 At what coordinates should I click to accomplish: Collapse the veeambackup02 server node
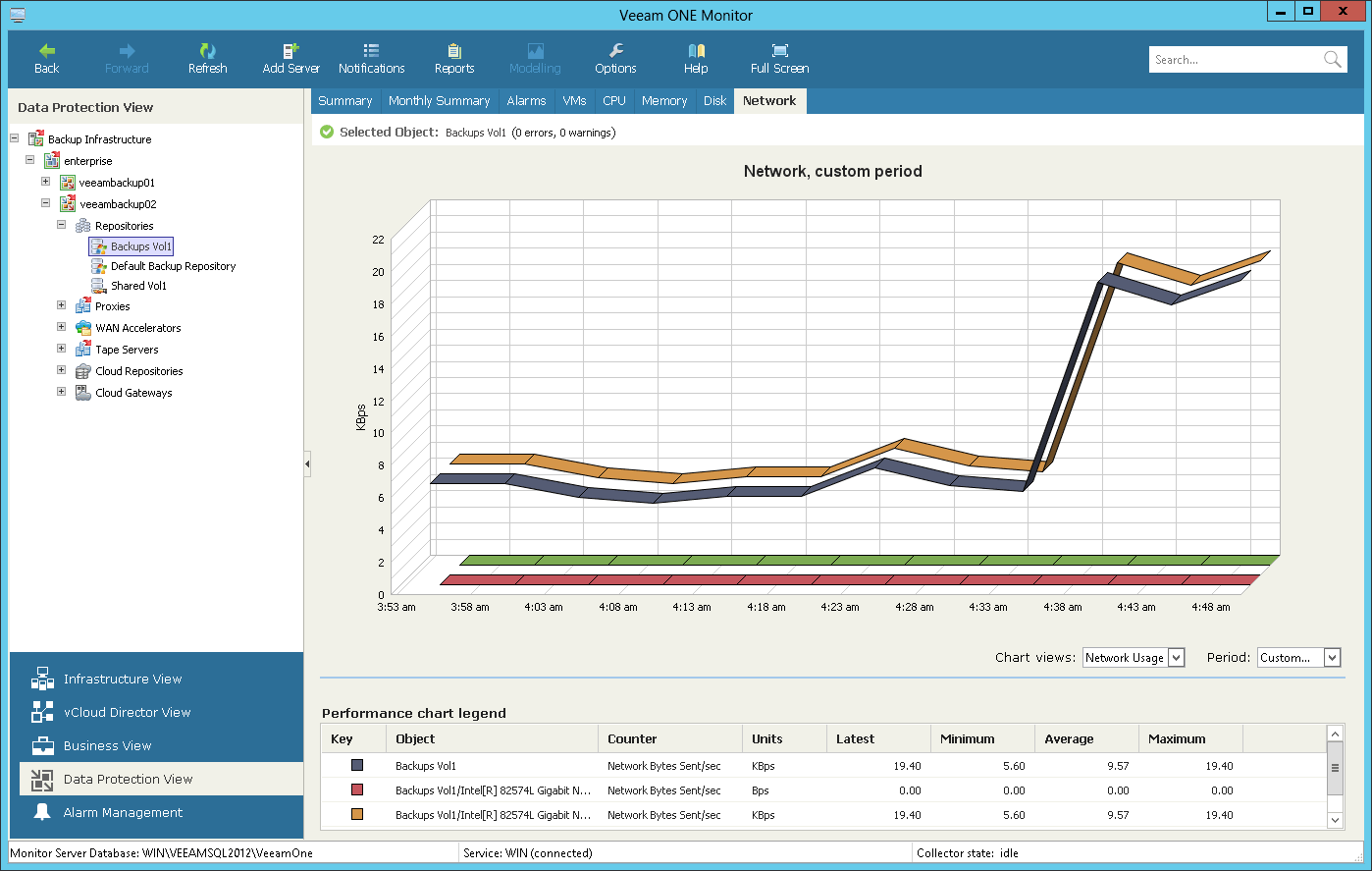click(45, 203)
